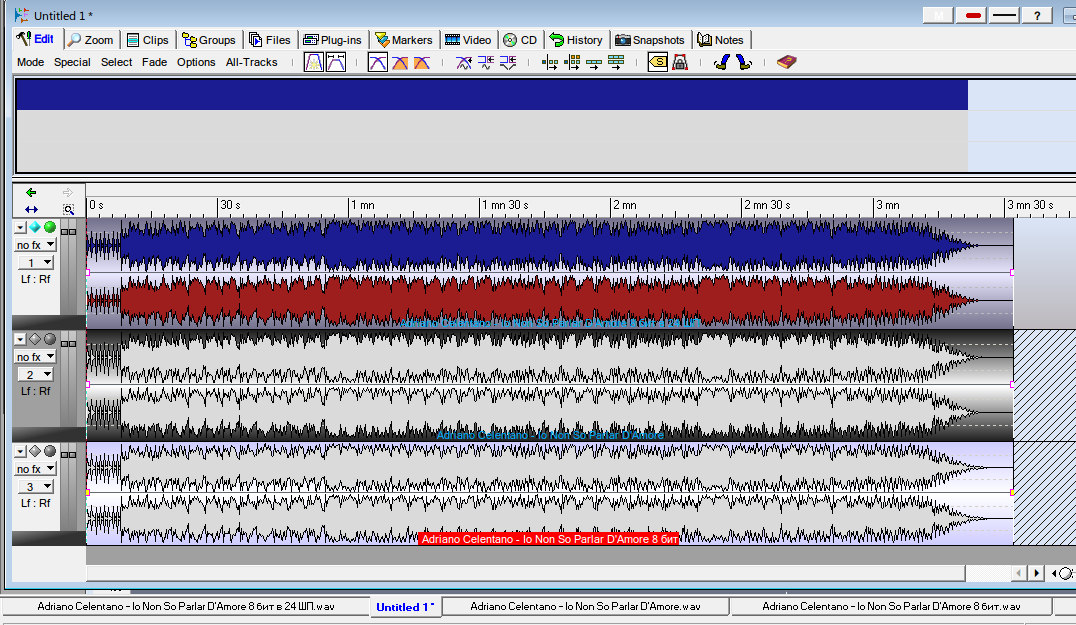The width and height of the screenshot is (1076, 625).
Task: Toggle the mute circle on track 3
Action: (x=50, y=451)
